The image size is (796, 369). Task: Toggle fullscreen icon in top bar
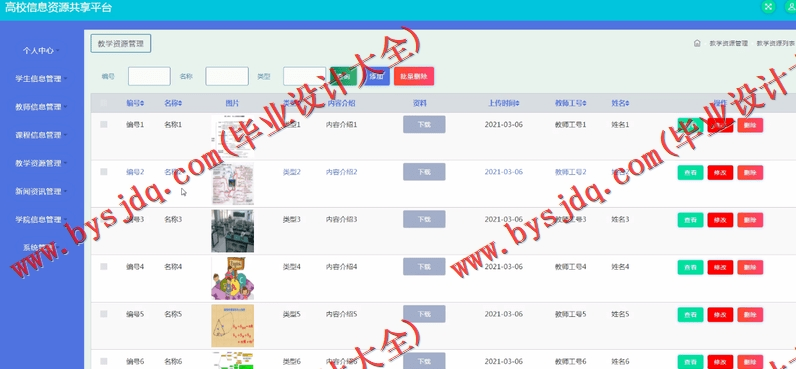pyautogui.click(x=768, y=7)
